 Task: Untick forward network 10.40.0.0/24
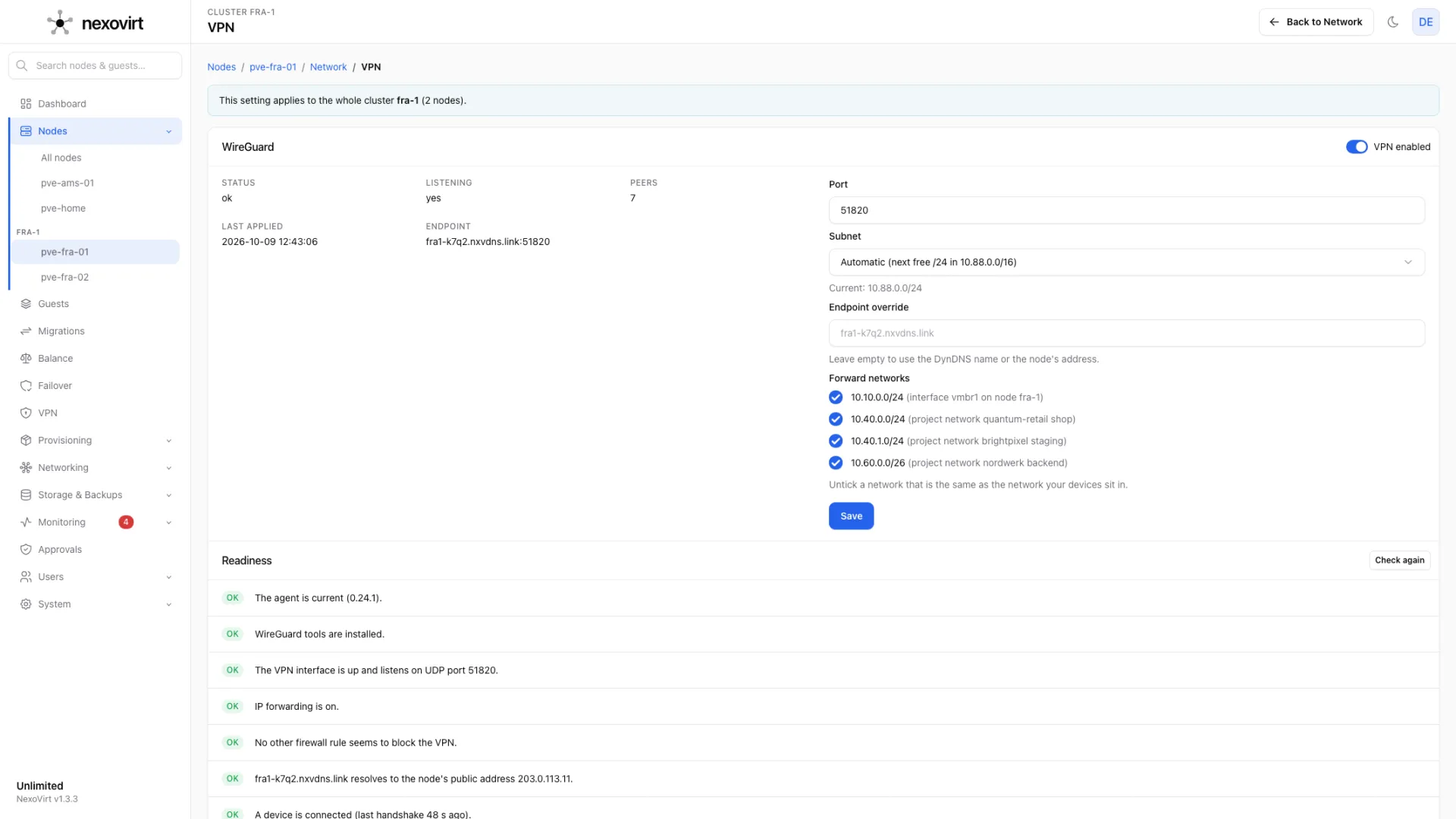point(836,419)
